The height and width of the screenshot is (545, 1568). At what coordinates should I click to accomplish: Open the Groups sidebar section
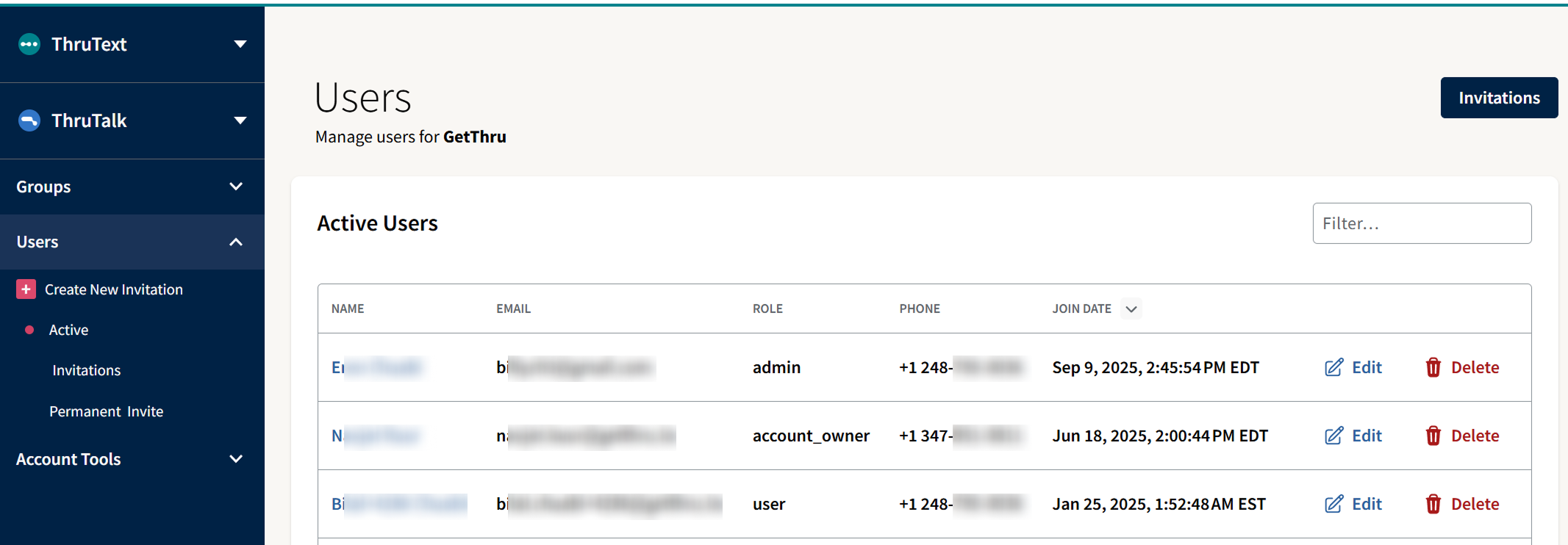[x=132, y=187]
